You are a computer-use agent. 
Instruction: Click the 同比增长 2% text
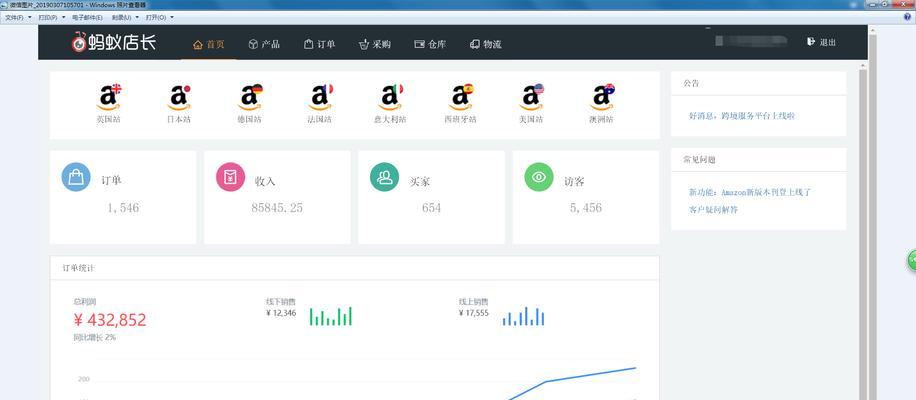click(94, 338)
